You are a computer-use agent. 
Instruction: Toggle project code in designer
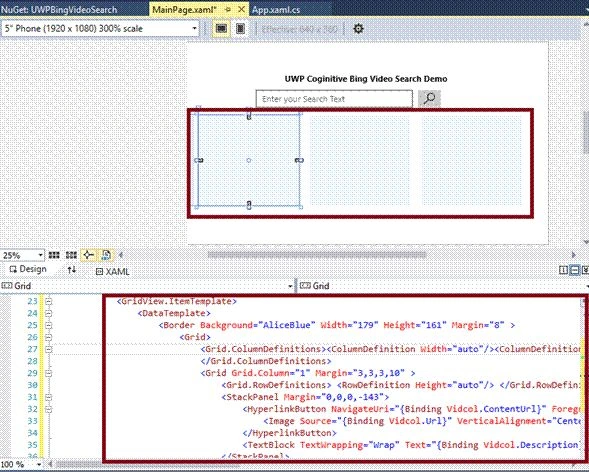tap(106, 255)
